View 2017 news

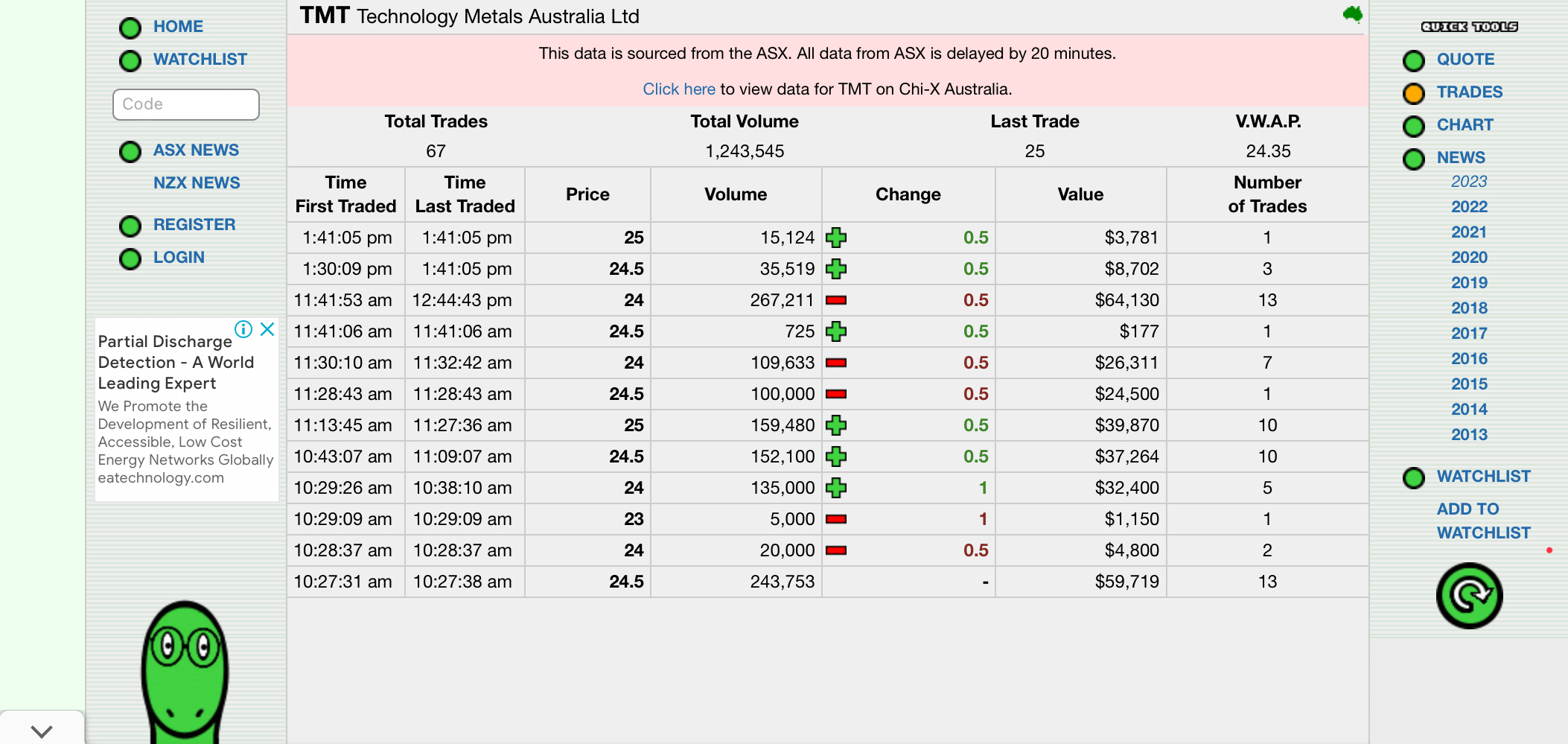pos(1469,334)
